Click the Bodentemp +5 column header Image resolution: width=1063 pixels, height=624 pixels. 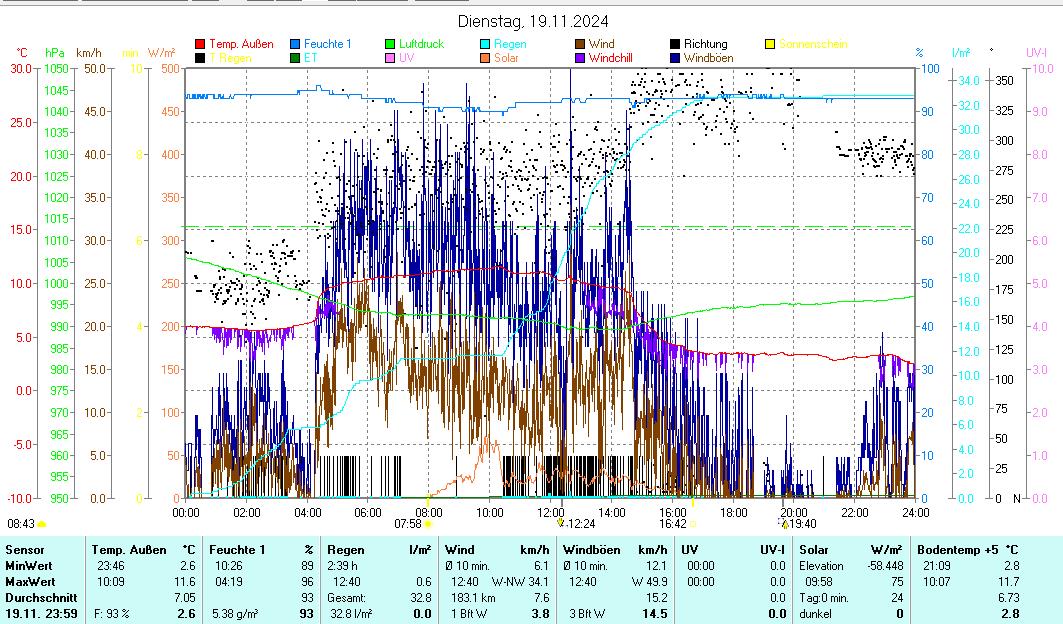(958, 549)
